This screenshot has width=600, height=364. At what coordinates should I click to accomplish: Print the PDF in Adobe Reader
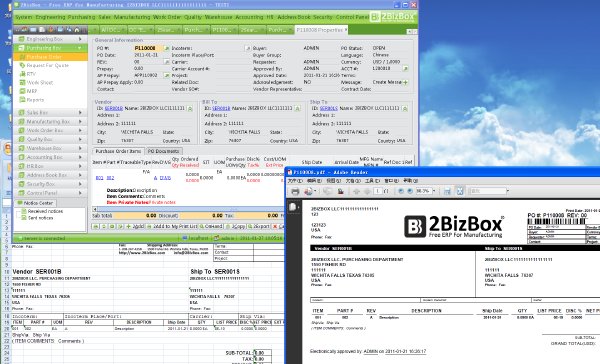click(x=295, y=191)
